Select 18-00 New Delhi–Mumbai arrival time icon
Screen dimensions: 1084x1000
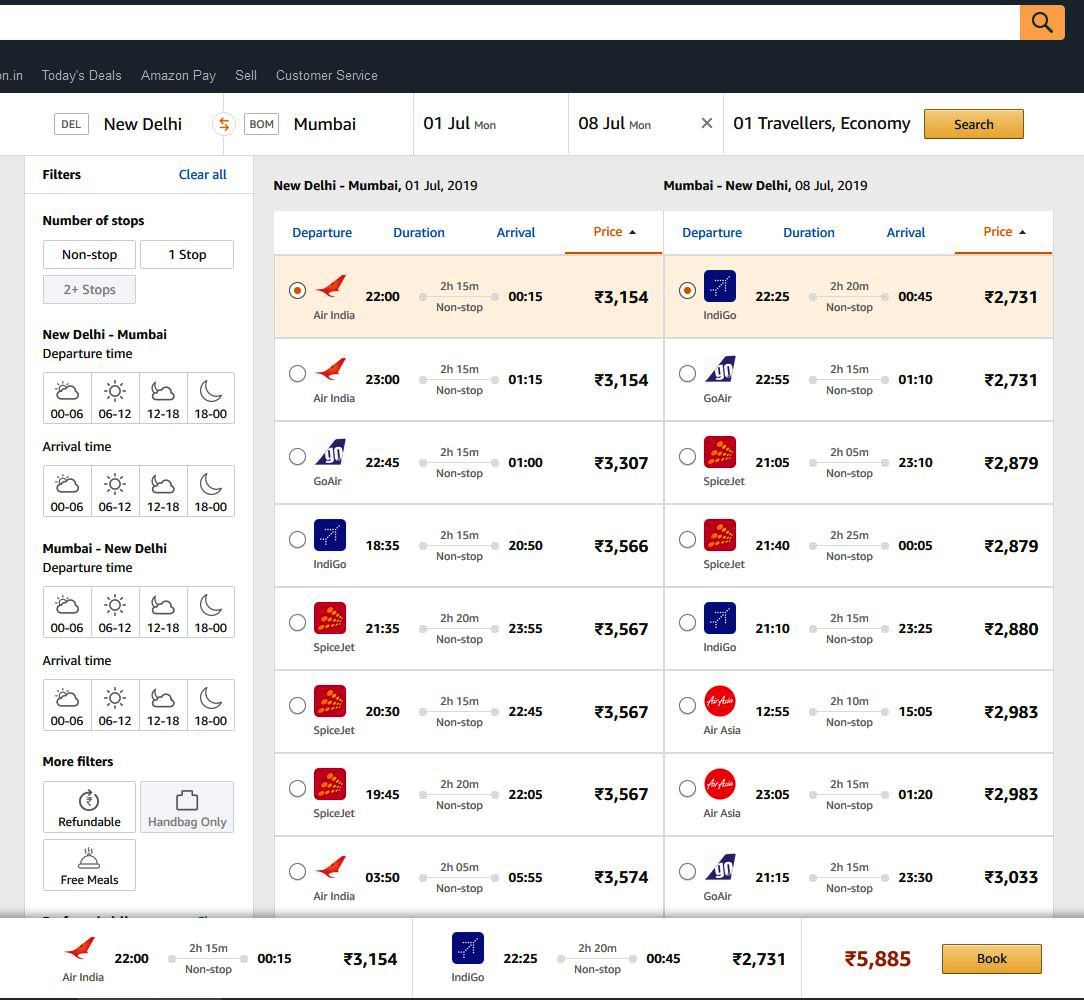click(211, 491)
